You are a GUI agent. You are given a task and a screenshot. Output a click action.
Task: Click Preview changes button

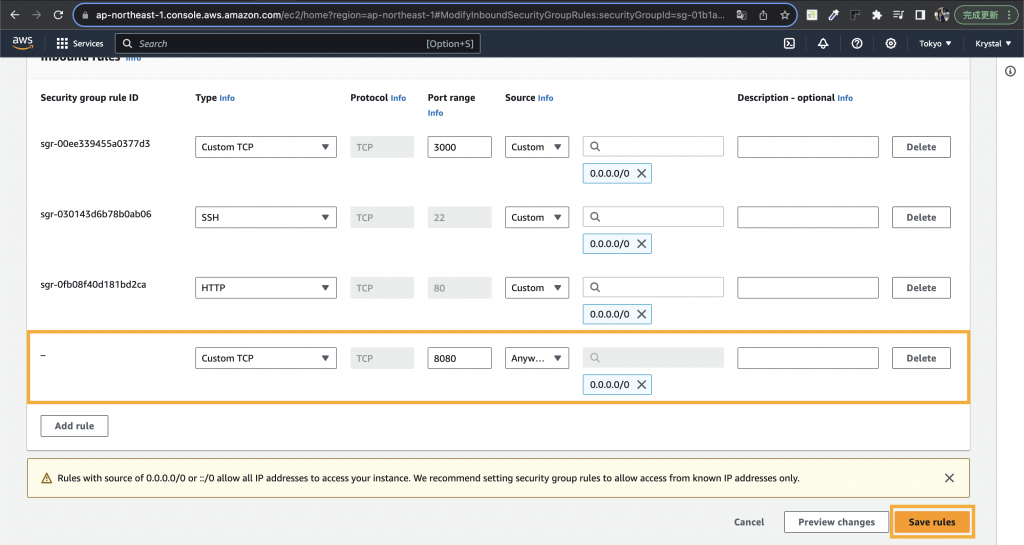[x=836, y=522]
